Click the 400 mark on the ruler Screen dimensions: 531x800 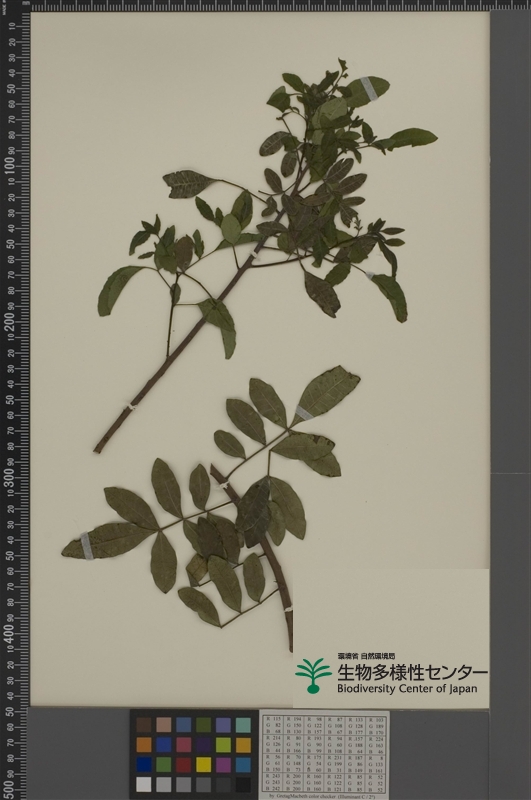pos(10,634)
